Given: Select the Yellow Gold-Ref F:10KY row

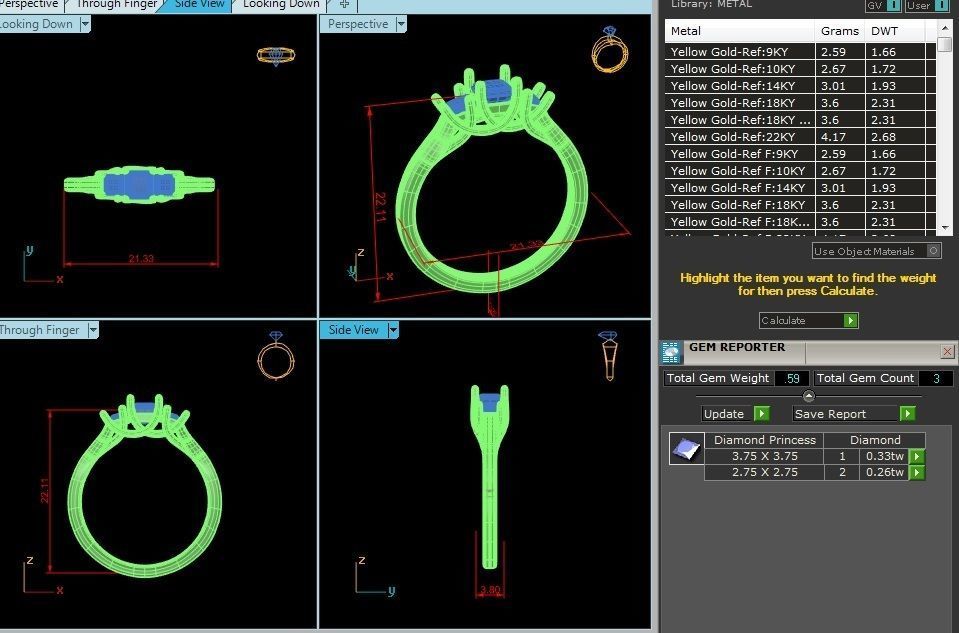Looking at the screenshot, I should tap(800, 171).
